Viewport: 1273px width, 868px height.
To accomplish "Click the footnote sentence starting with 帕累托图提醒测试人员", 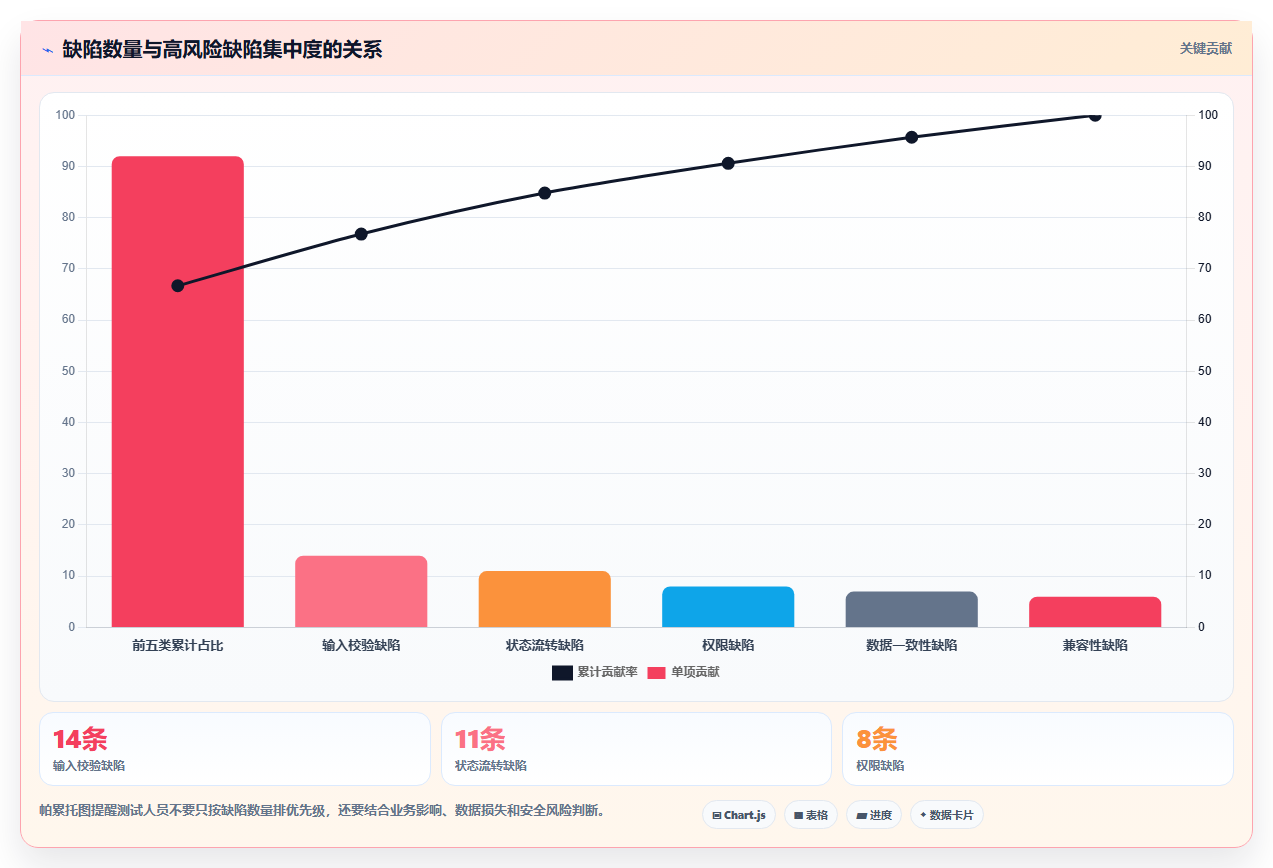I will click(x=321, y=810).
